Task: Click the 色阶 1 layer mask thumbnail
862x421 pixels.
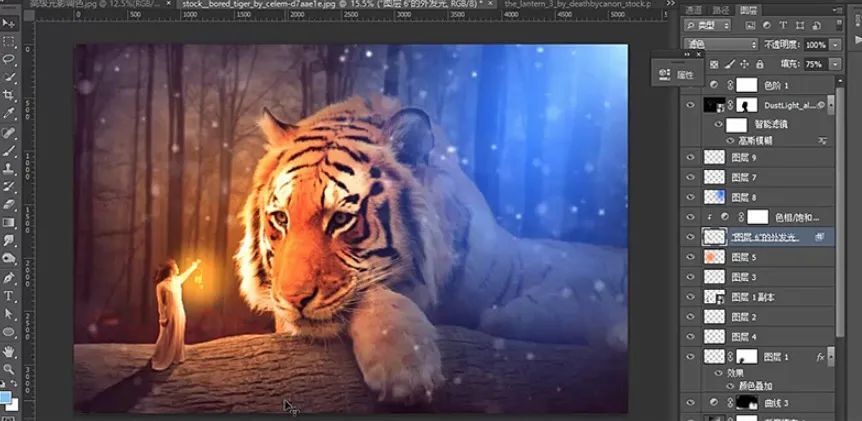Action: coord(746,85)
